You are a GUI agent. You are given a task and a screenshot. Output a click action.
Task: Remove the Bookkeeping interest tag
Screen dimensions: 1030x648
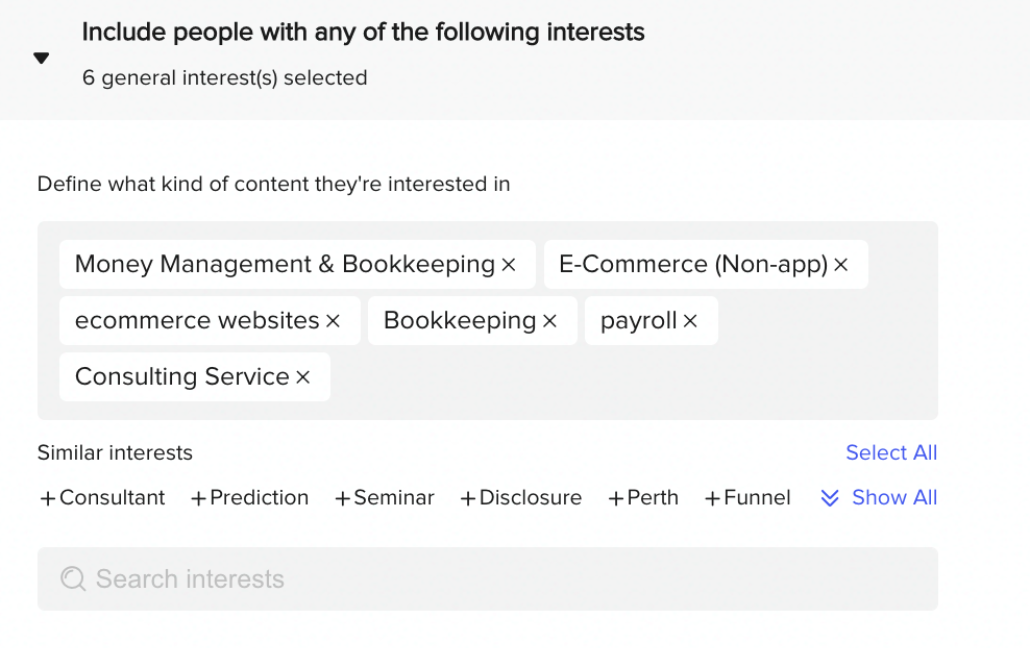(550, 321)
